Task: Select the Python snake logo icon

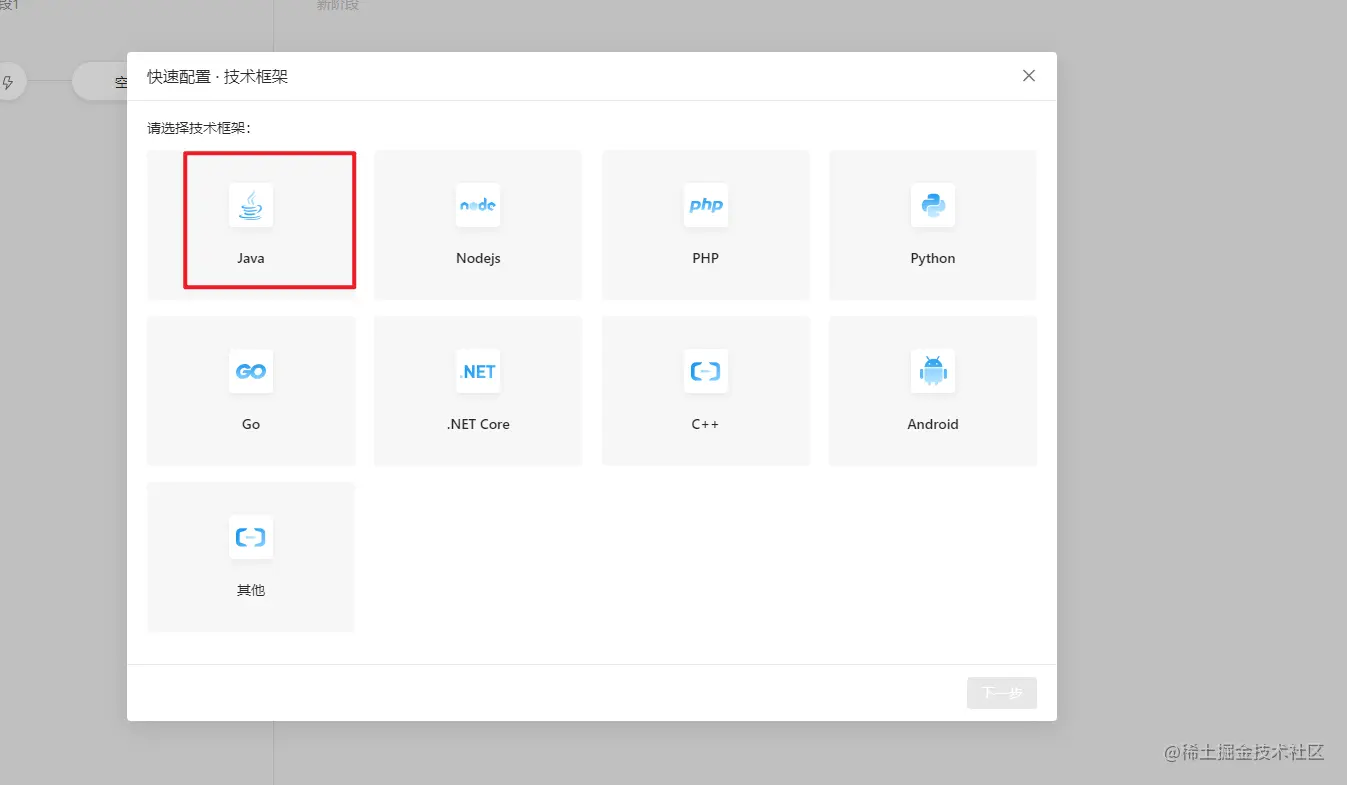Action: 933,205
